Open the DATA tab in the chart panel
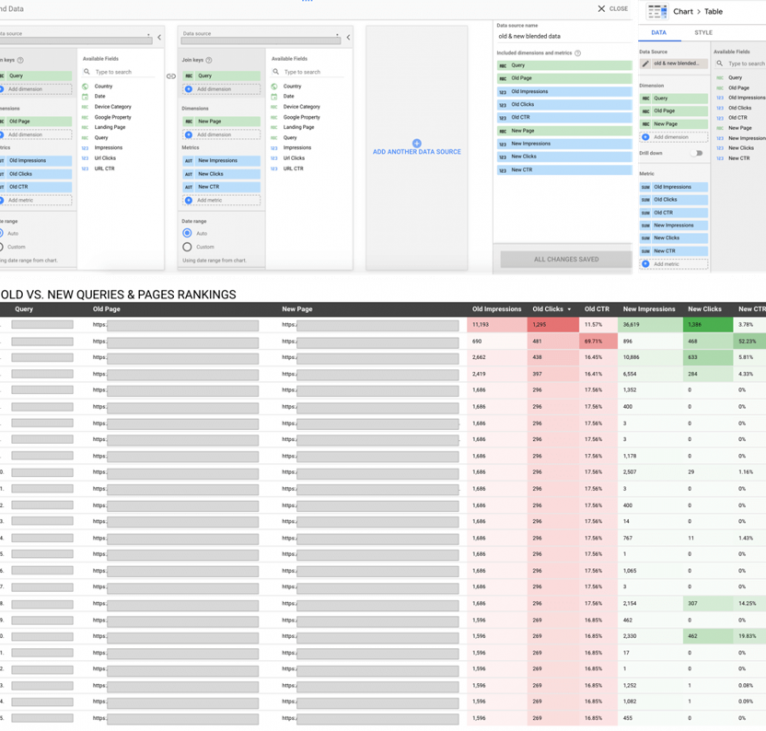This screenshot has width=766, height=731. pos(659,32)
